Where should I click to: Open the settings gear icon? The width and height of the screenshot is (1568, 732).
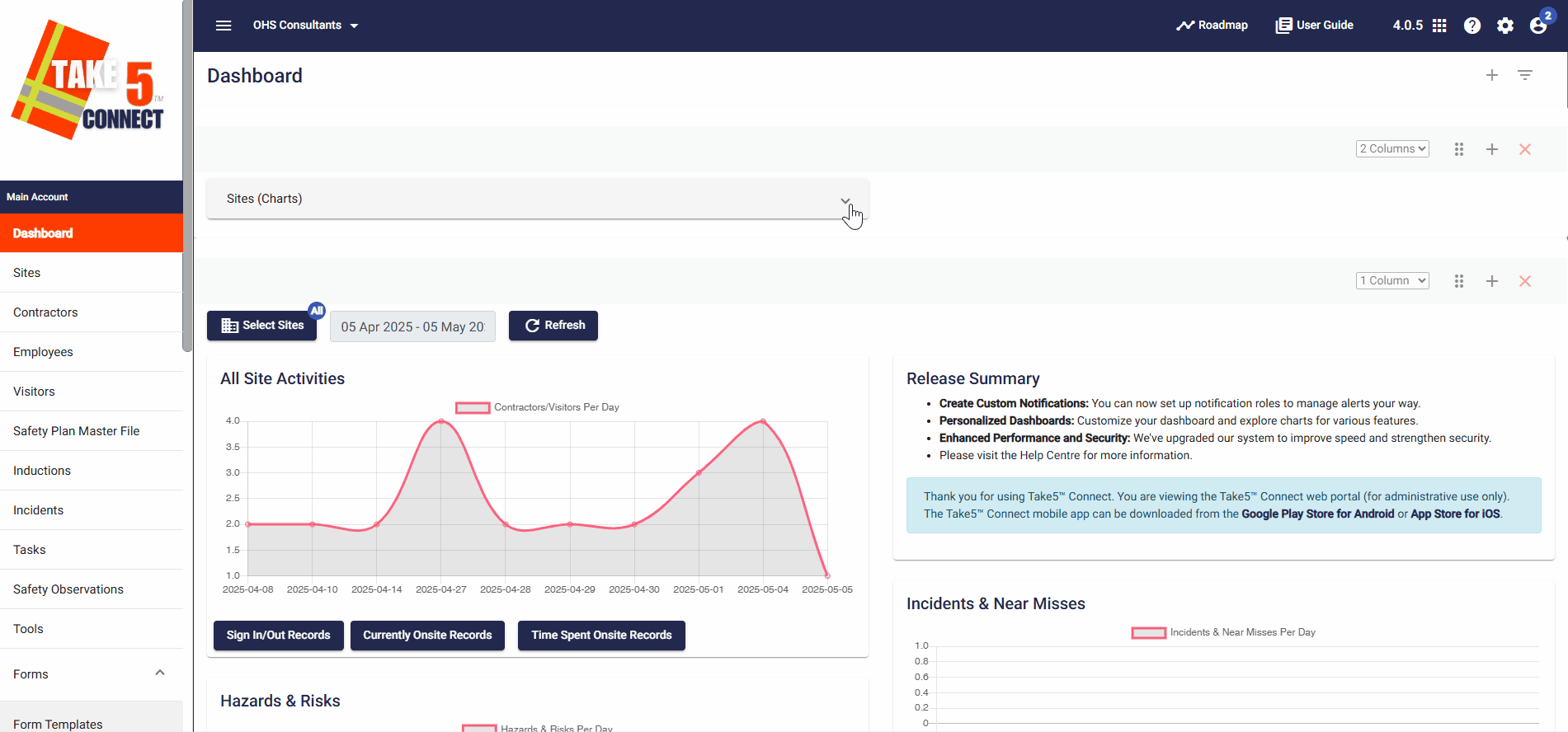1505,26
